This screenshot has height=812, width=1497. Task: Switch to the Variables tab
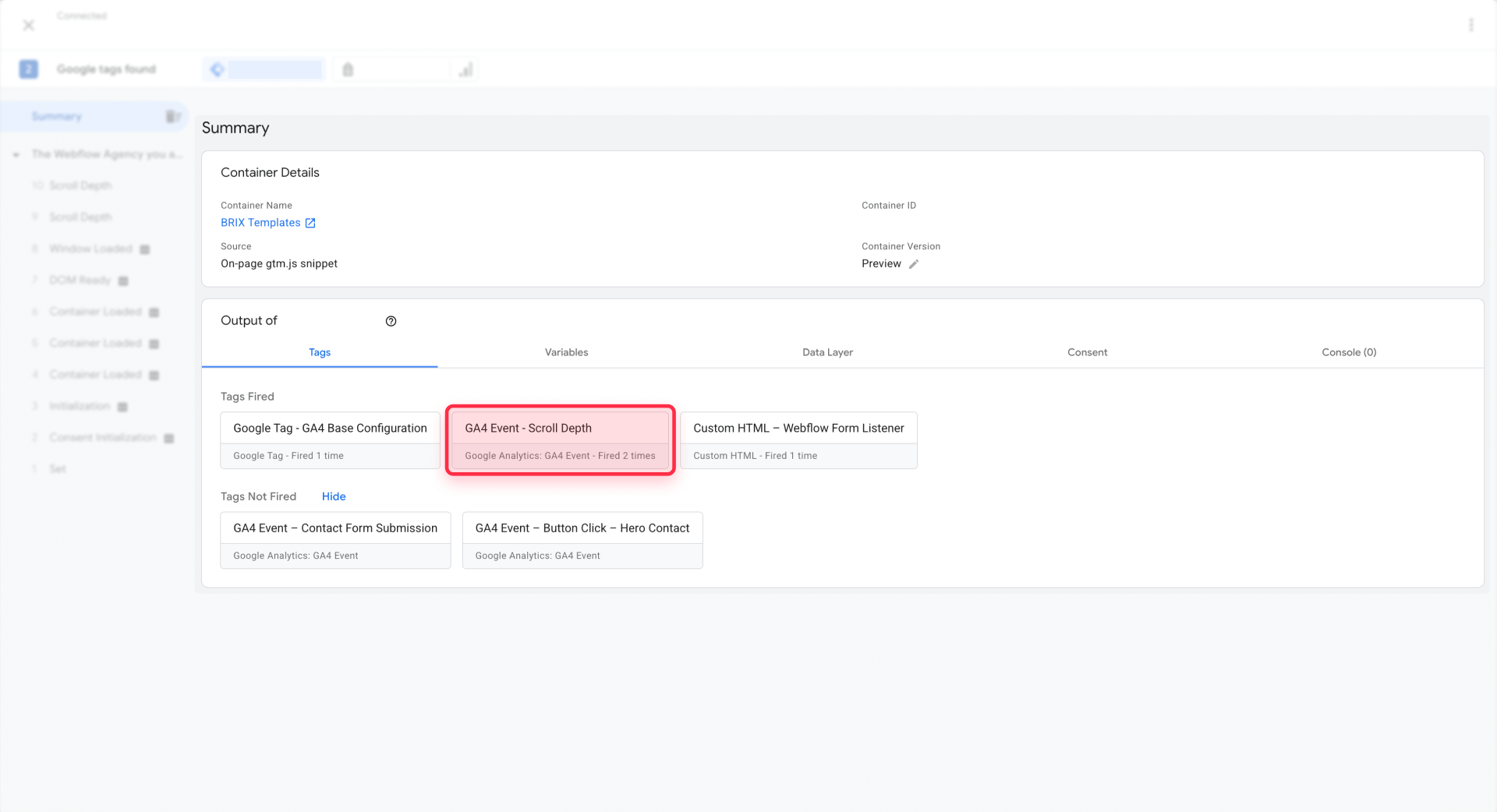pyautogui.click(x=566, y=352)
